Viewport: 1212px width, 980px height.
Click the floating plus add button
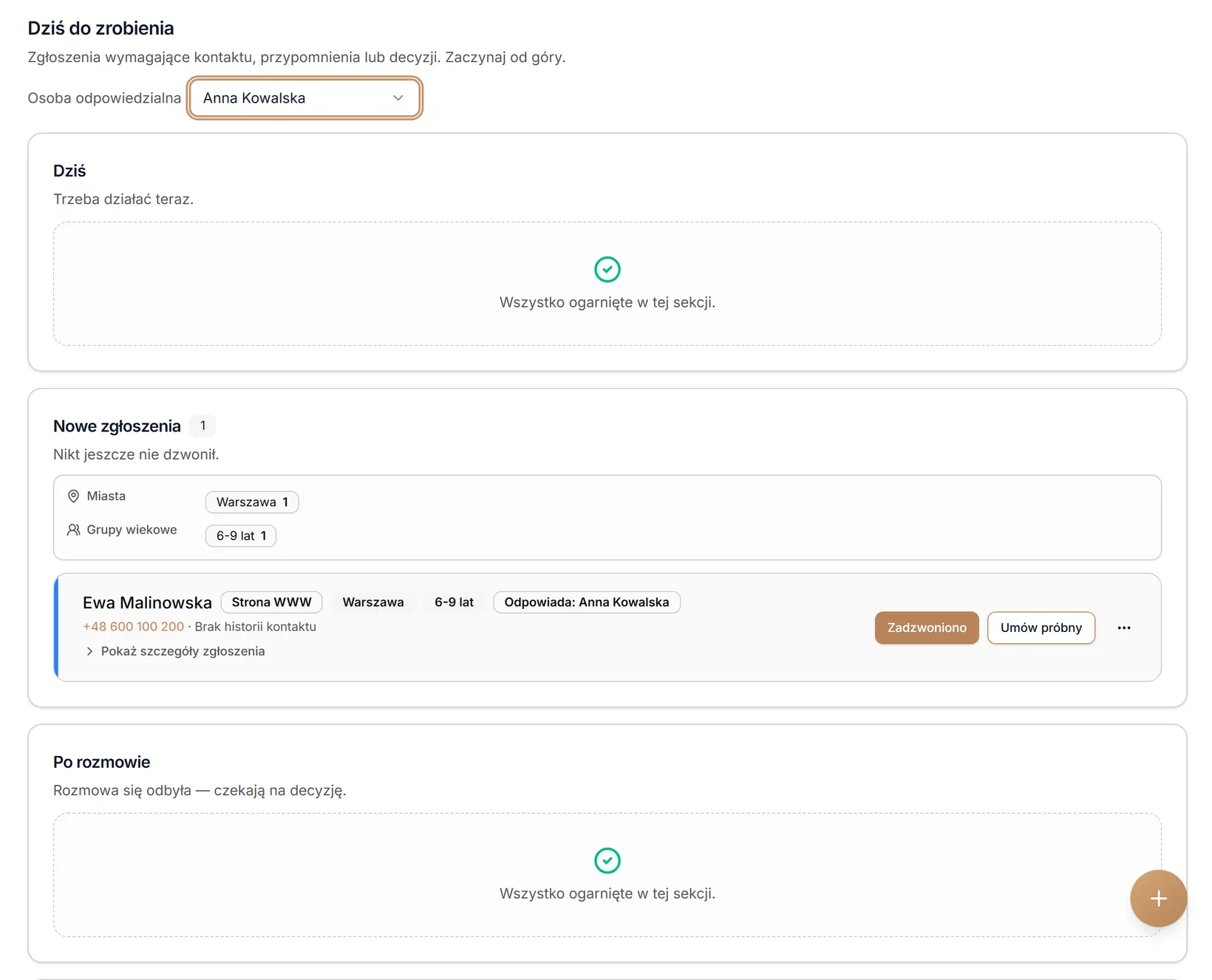coord(1158,899)
